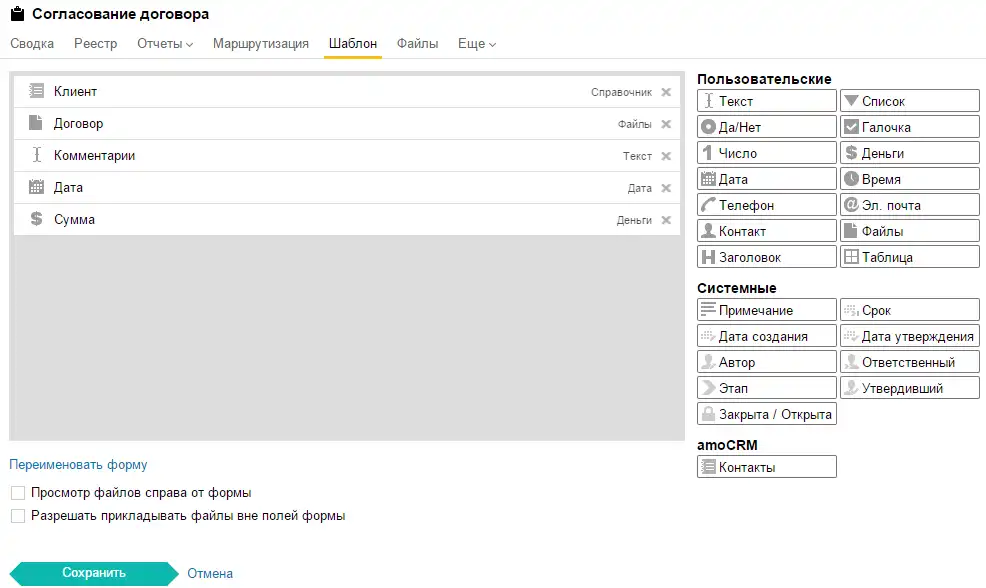Image resolution: width=986 pixels, height=588 pixels.
Task: Open the Реестр tab
Action: point(96,43)
